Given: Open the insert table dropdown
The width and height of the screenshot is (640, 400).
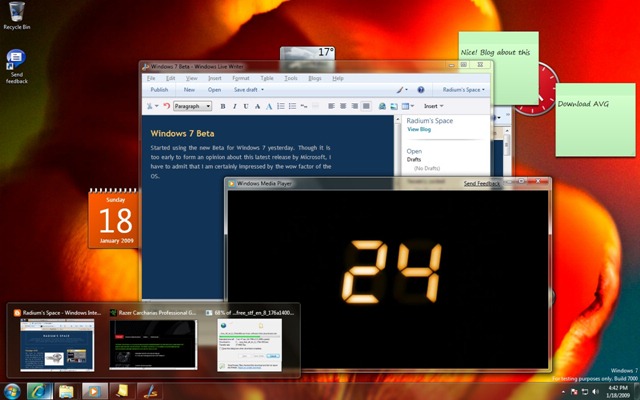Looking at the screenshot, I should 408,106.
